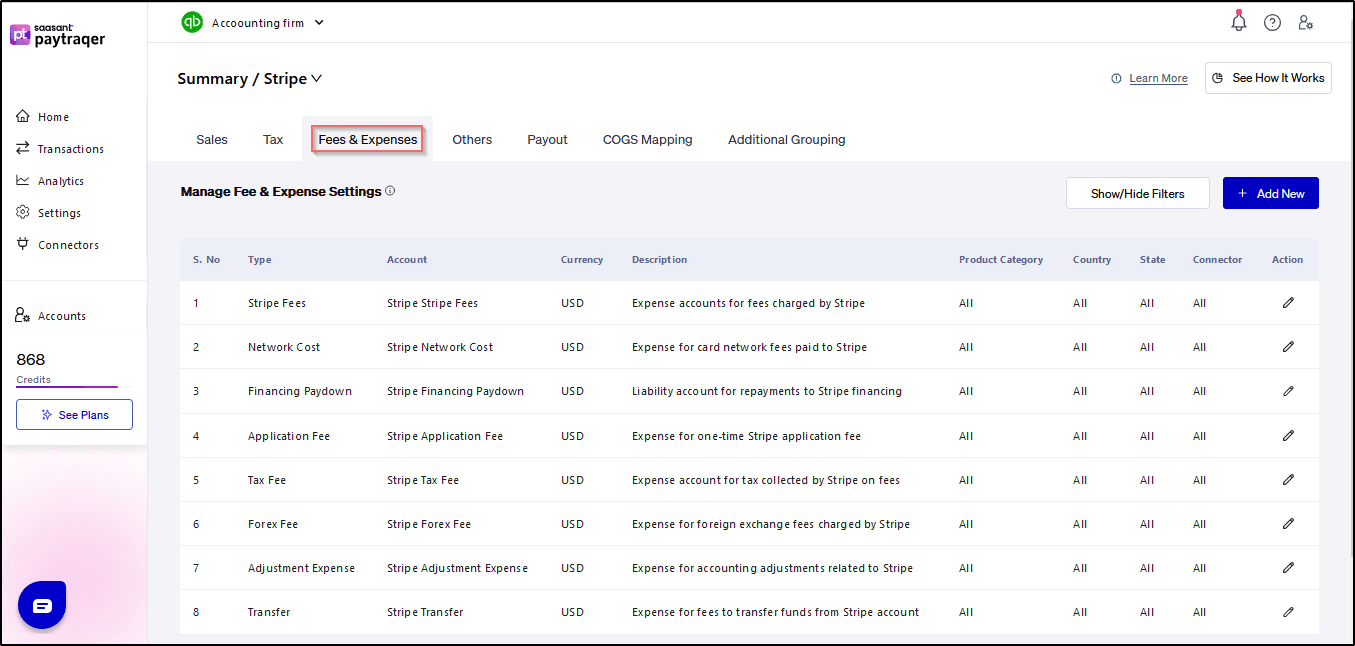Edit the Forex Fee row pencil icon

coord(1288,523)
